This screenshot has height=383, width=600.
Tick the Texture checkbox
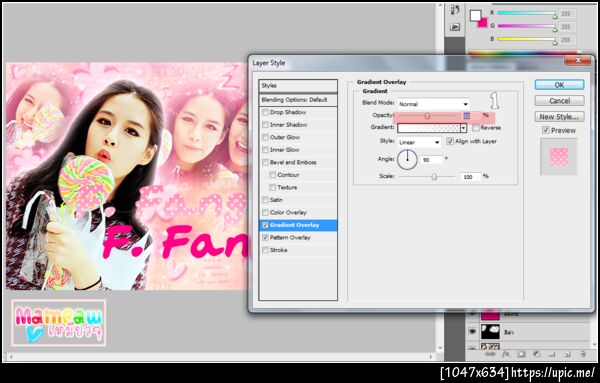(x=272, y=187)
